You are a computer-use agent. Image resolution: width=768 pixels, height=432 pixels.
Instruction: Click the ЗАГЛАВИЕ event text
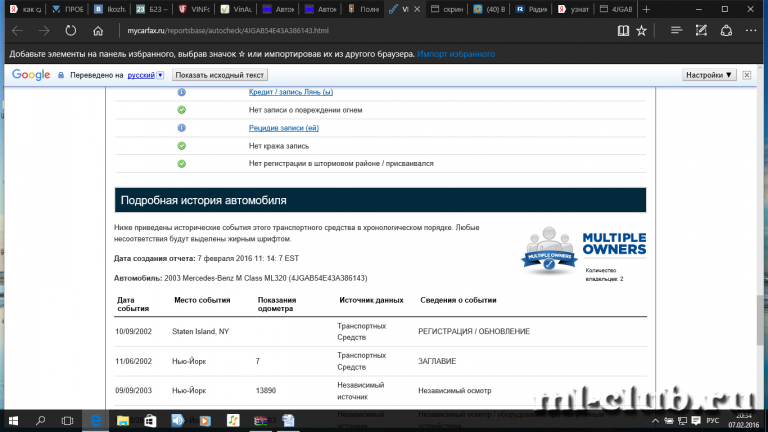(437, 361)
